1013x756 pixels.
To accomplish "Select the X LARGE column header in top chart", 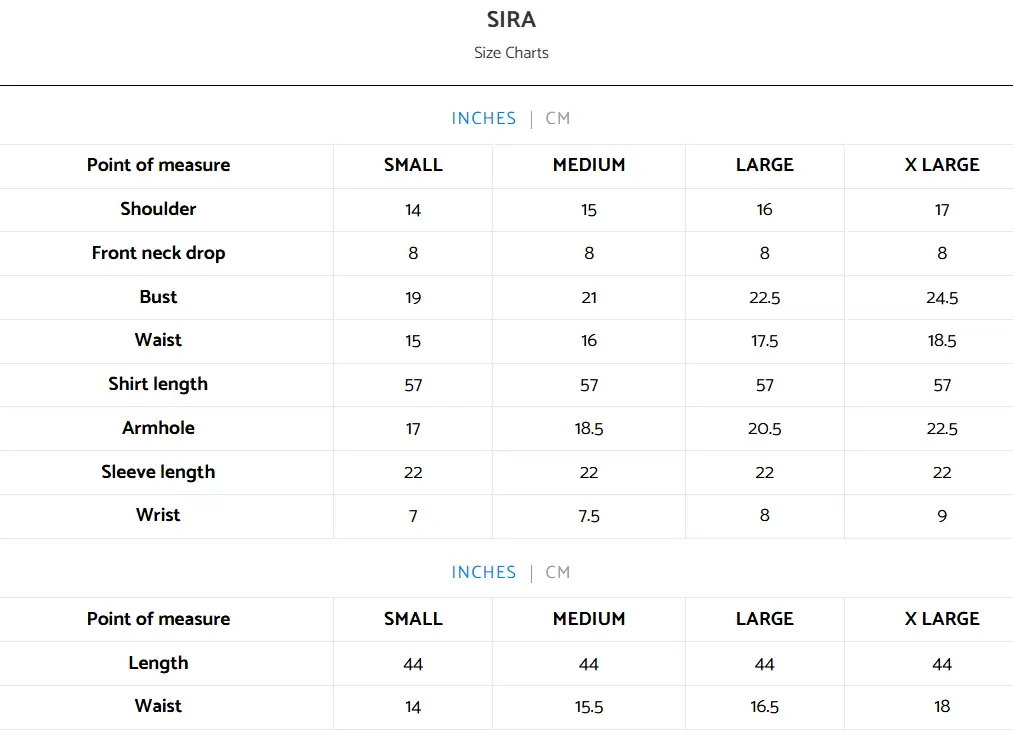I will click(x=941, y=166).
